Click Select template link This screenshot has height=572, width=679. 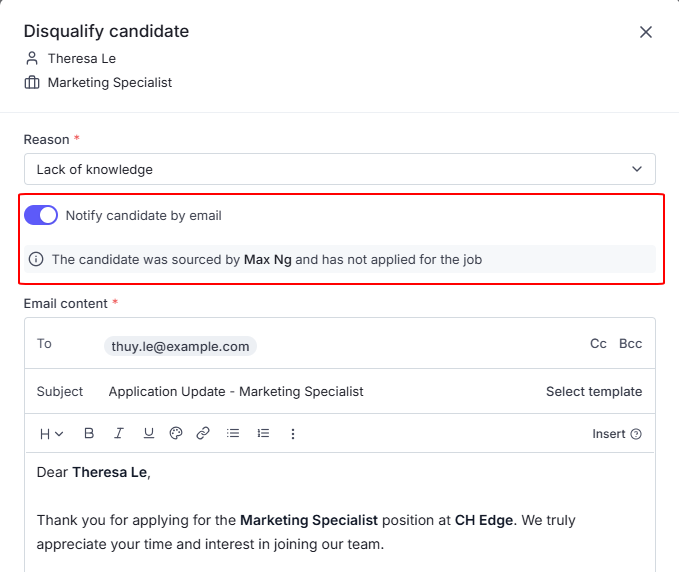(594, 392)
